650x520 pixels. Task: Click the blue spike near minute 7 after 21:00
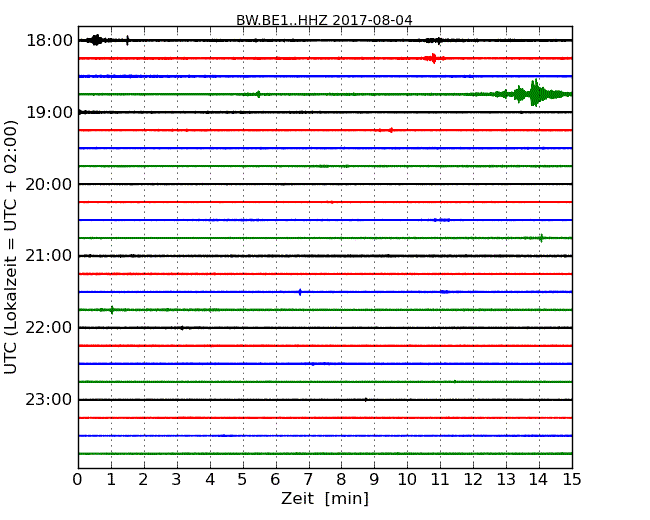(x=300, y=292)
